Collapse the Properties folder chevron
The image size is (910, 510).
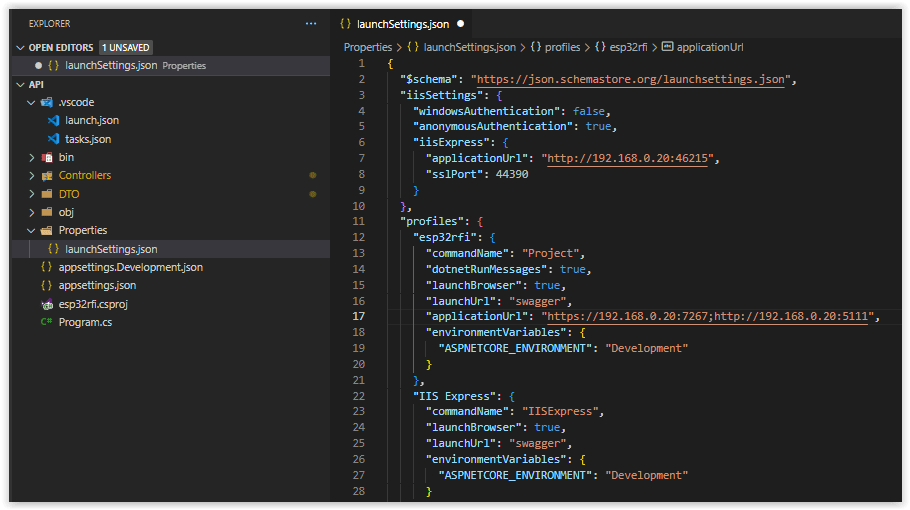[31, 231]
